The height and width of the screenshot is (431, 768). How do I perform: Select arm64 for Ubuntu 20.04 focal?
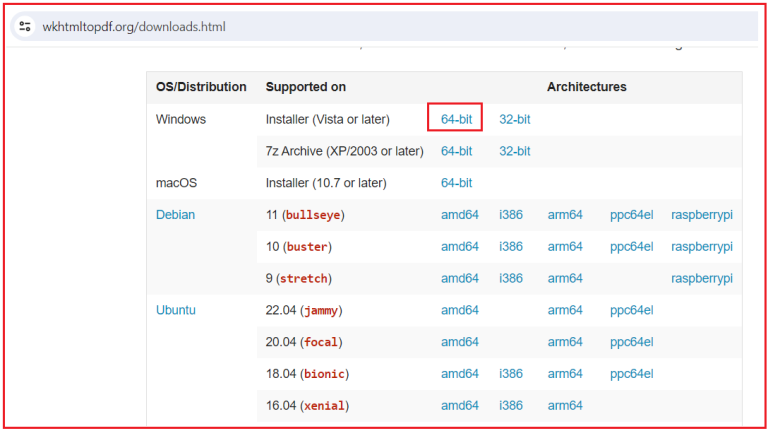coord(565,342)
